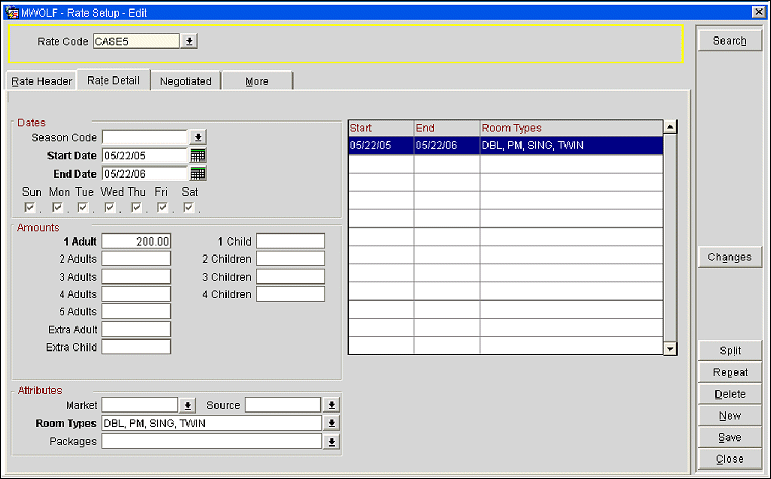Toggle the Sat day checkbox
This screenshot has width=771, height=479.
(188, 208)
